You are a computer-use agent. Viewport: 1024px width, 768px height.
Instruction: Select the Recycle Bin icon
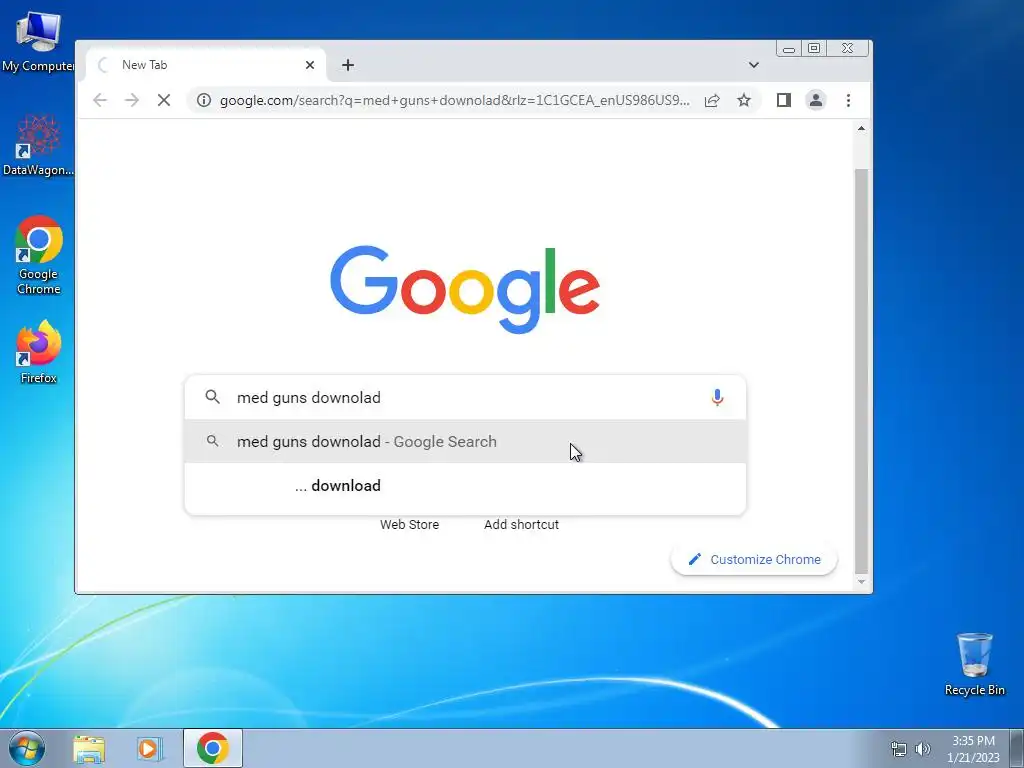974,664
